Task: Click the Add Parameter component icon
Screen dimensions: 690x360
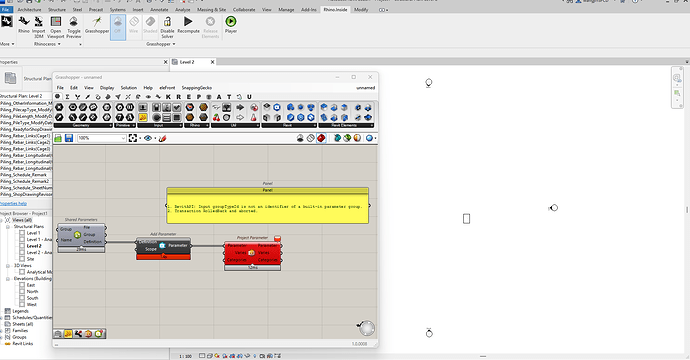Action: (162, 246)
